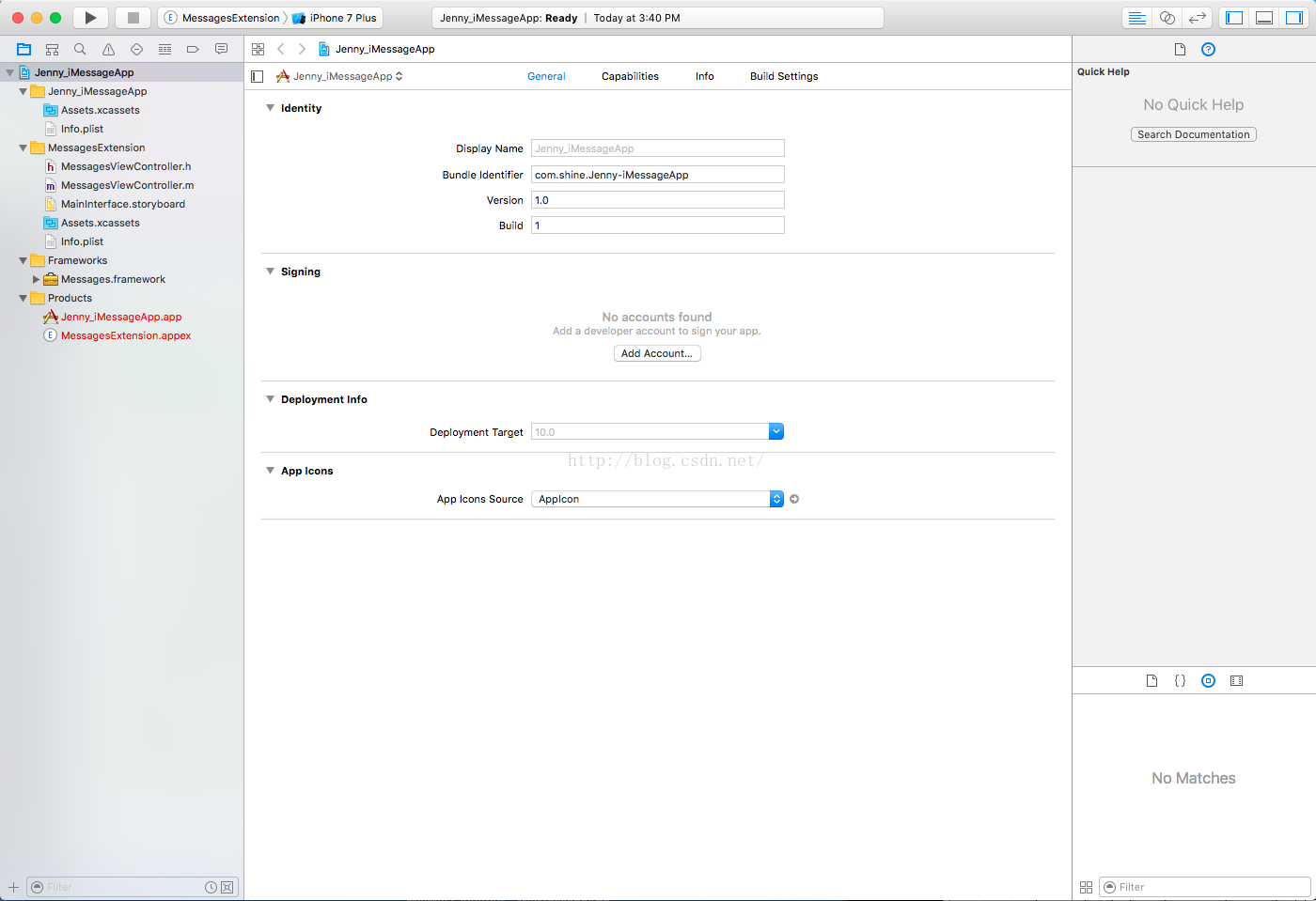Click the Stop button in toolbar
1316x901 pixels.
[x=133, y=18]
